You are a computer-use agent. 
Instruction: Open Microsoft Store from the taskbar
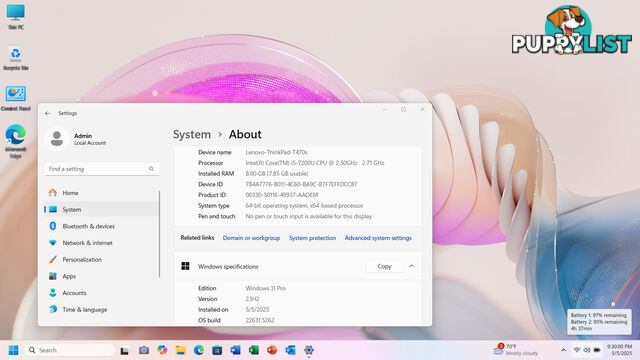point(217,350)
